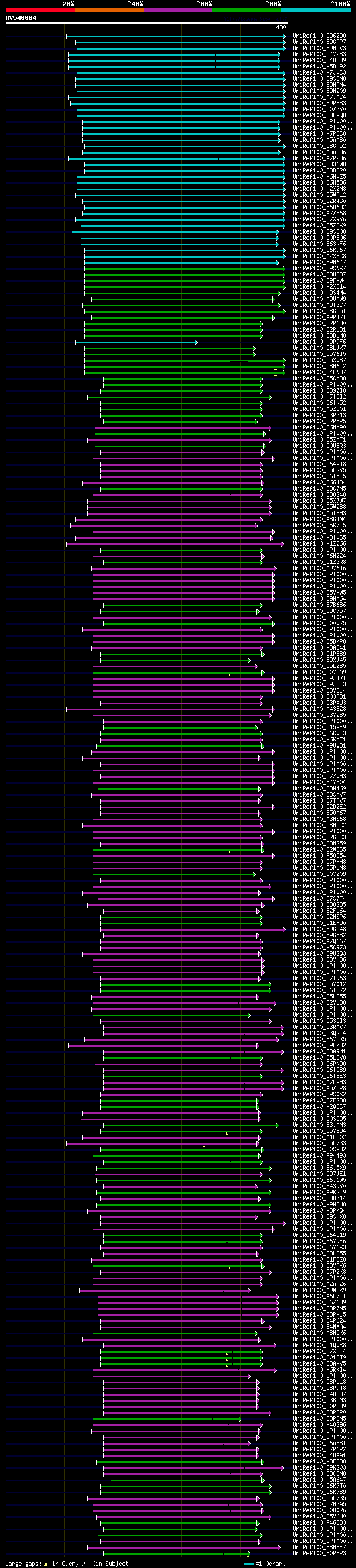The height and width of the screenshot is (1568, 356).
Task: Click label UniRef100_Q7XUE4
Action: 319,1351
